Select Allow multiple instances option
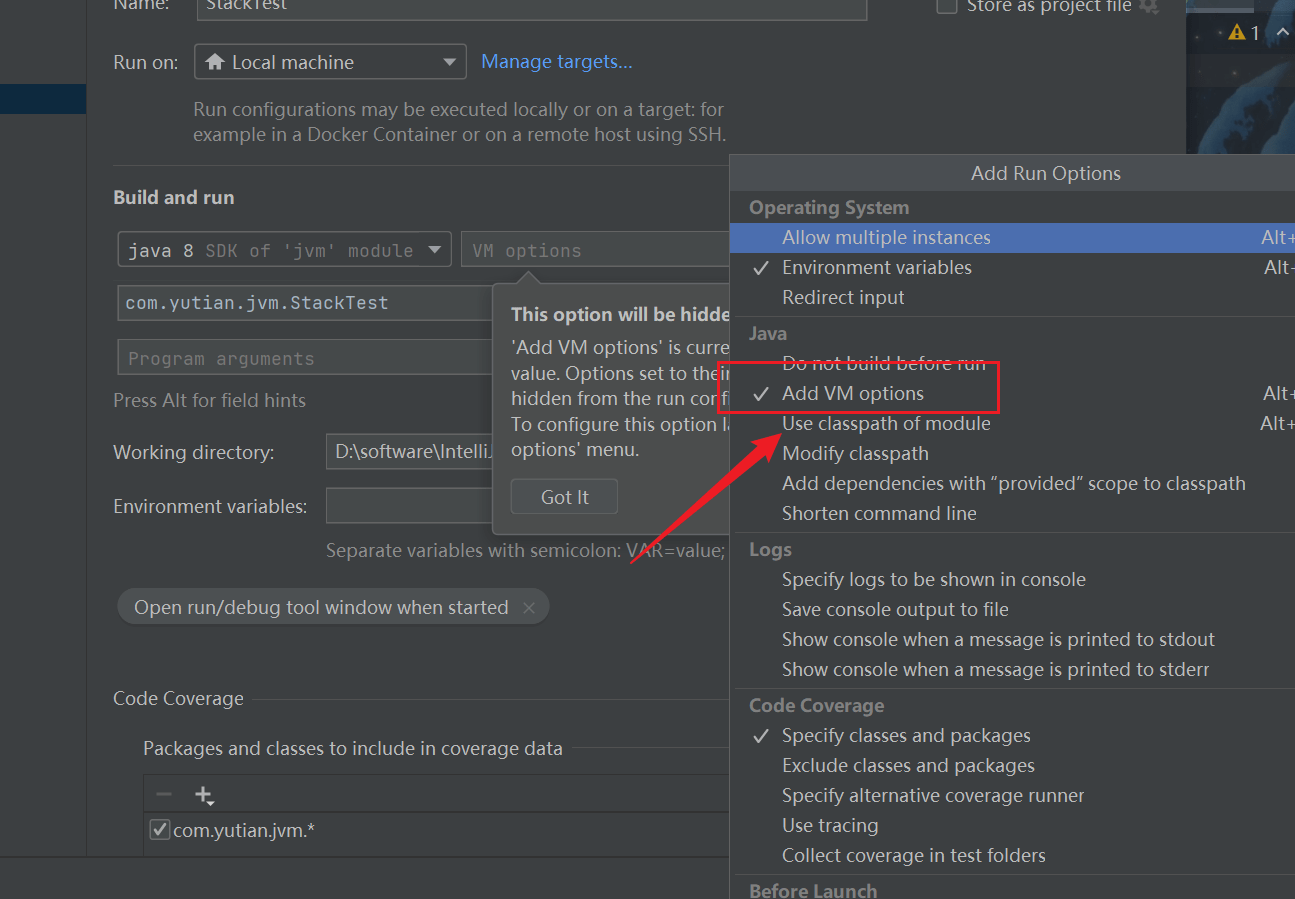Viewport: 1295px width, 899px height. click(886, 237)
